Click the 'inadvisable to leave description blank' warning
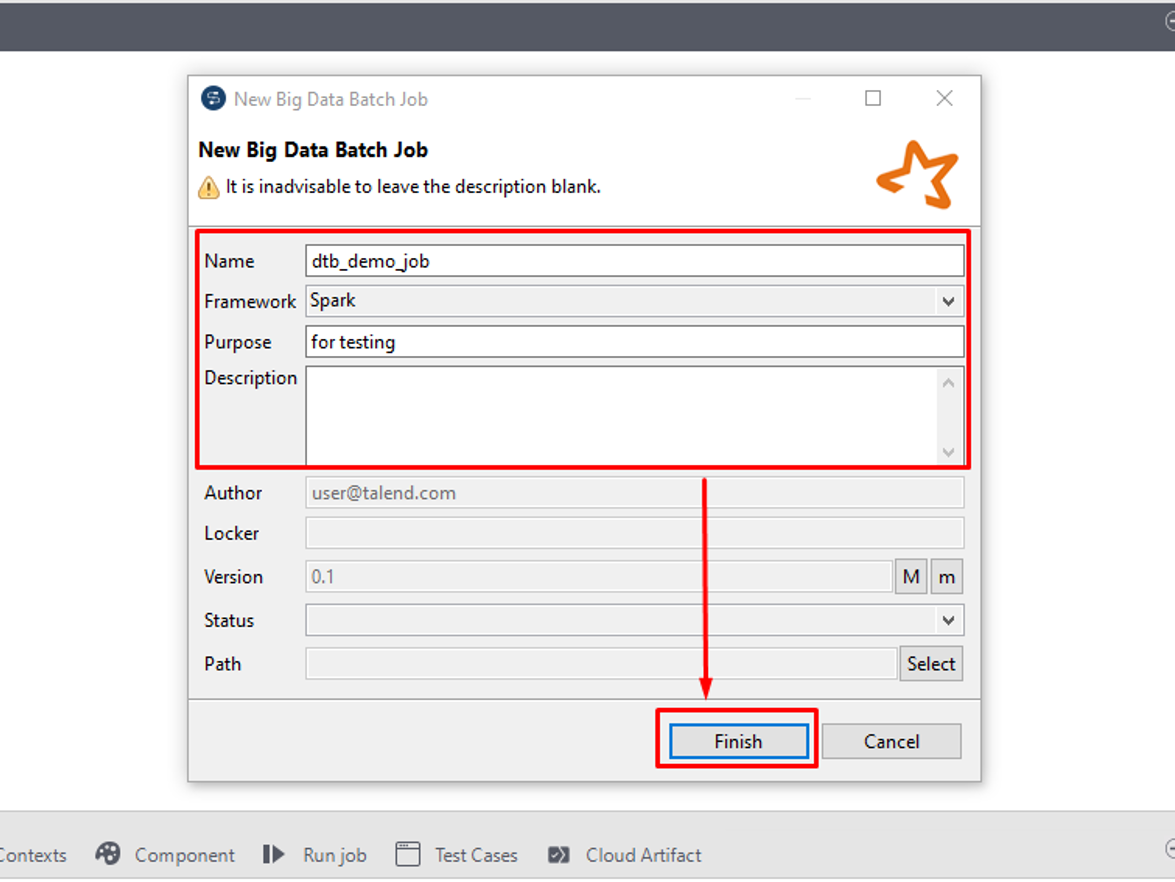Image resolution: width=1175 pixels, height=882 pixels. tap(413, 187)
